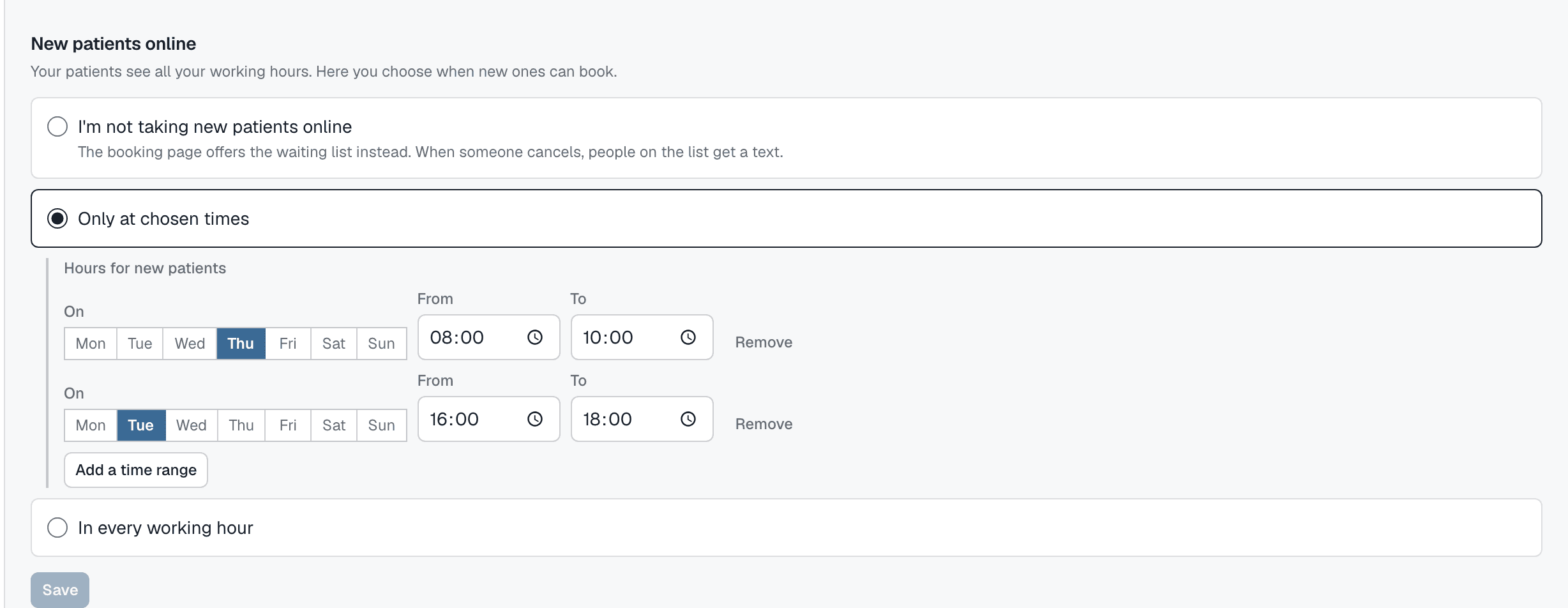Viewport: 1568px width, 608px height.
Task: Click the To time field showing 10:00
Action: pyautogui.click(x=642, y=337)
